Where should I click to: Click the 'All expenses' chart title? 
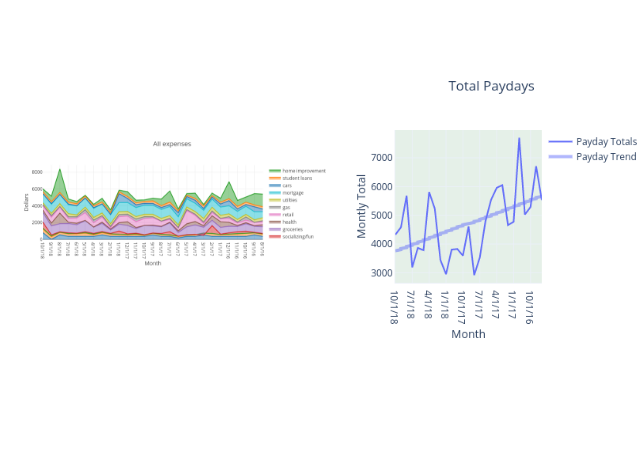[x=171, y=144]
